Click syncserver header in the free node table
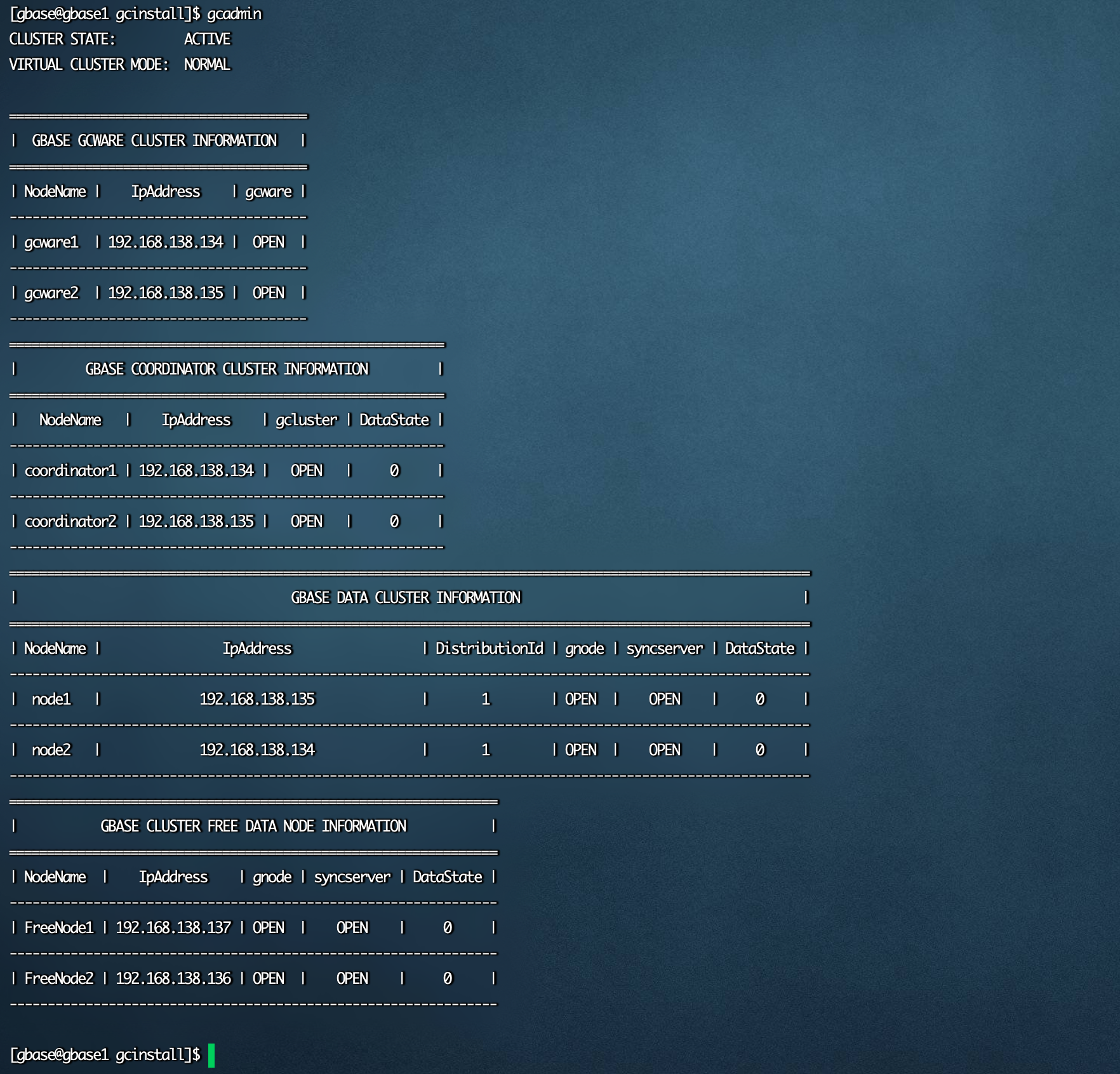 352,877
